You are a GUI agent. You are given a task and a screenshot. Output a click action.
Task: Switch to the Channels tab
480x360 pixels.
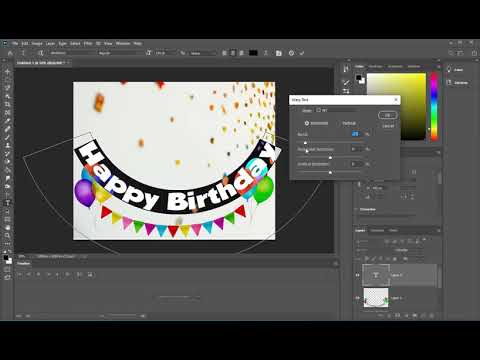point(377,230)
